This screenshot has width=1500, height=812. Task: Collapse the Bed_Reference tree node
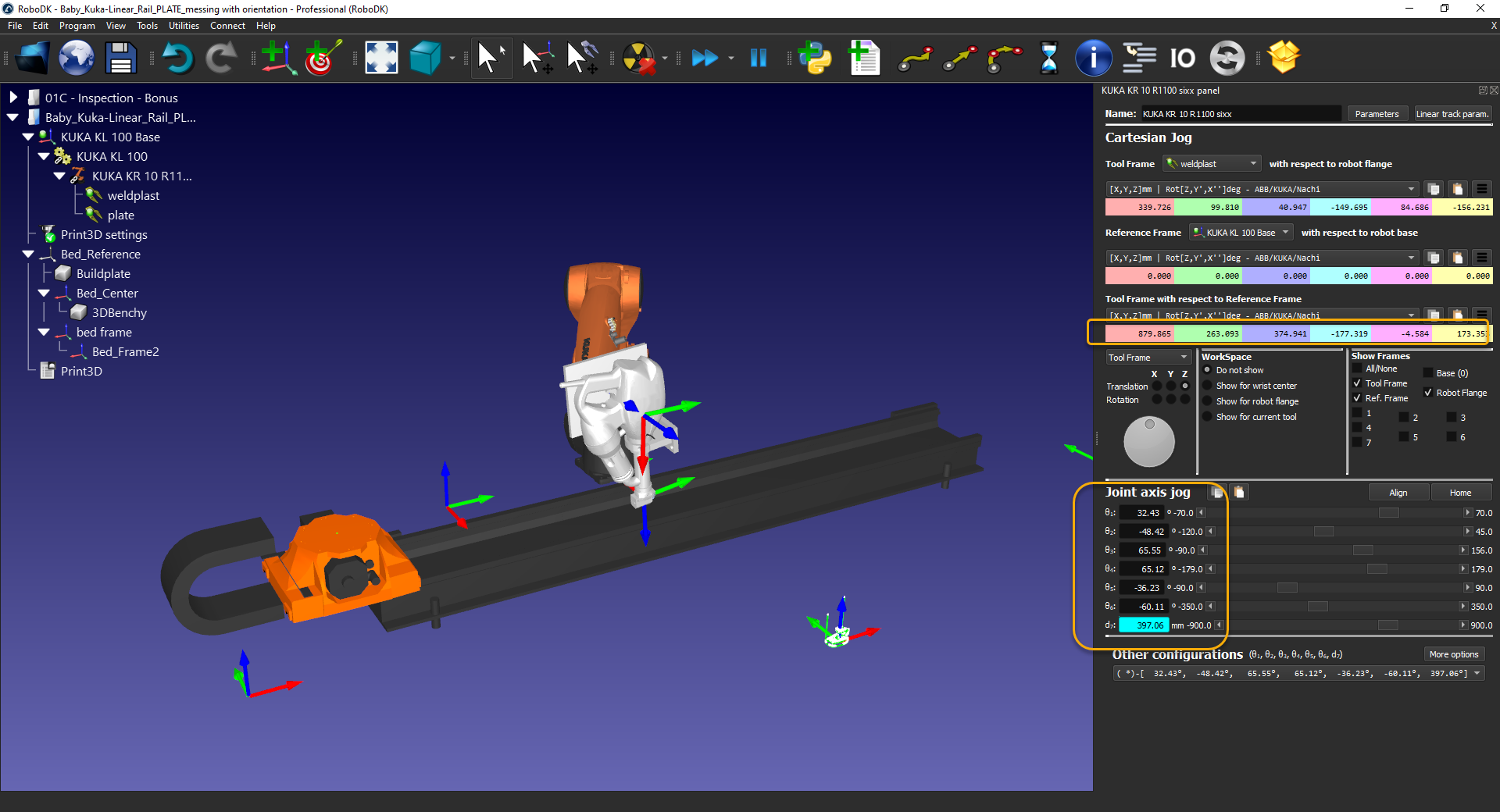(28, 254)
